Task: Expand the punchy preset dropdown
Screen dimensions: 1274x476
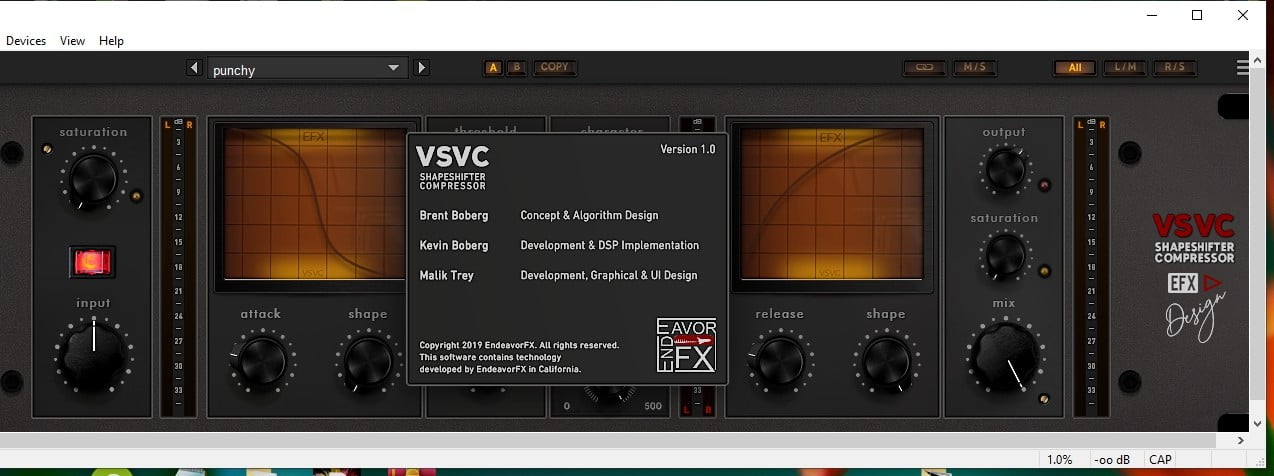Action: point(306,69)
